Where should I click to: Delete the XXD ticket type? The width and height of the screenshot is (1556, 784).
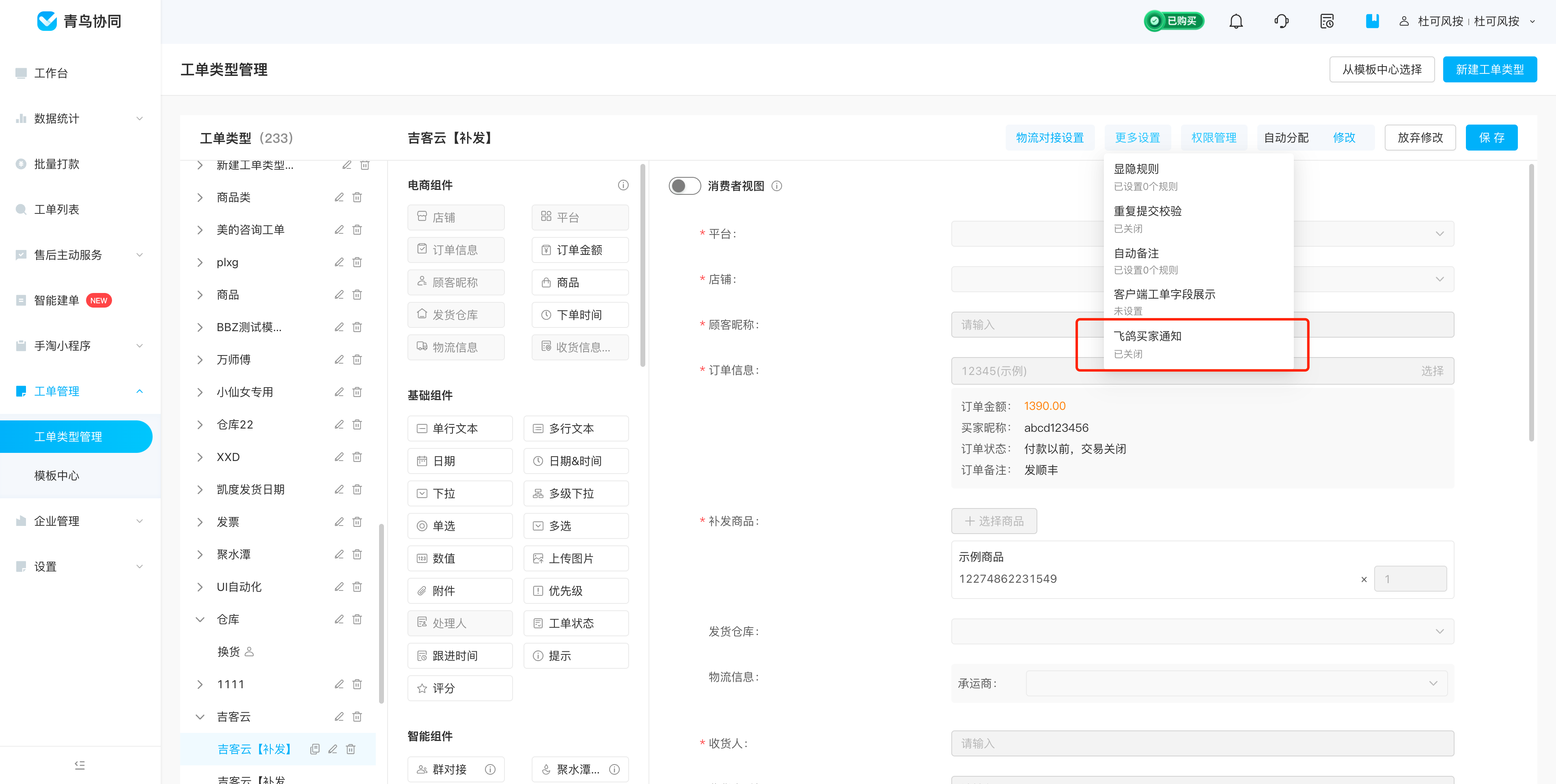click(357, 457)
